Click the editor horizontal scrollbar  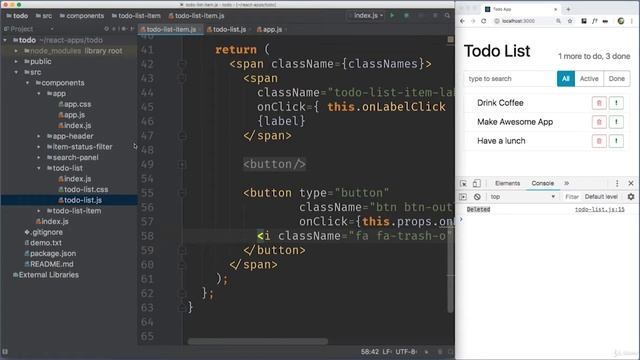258,341
